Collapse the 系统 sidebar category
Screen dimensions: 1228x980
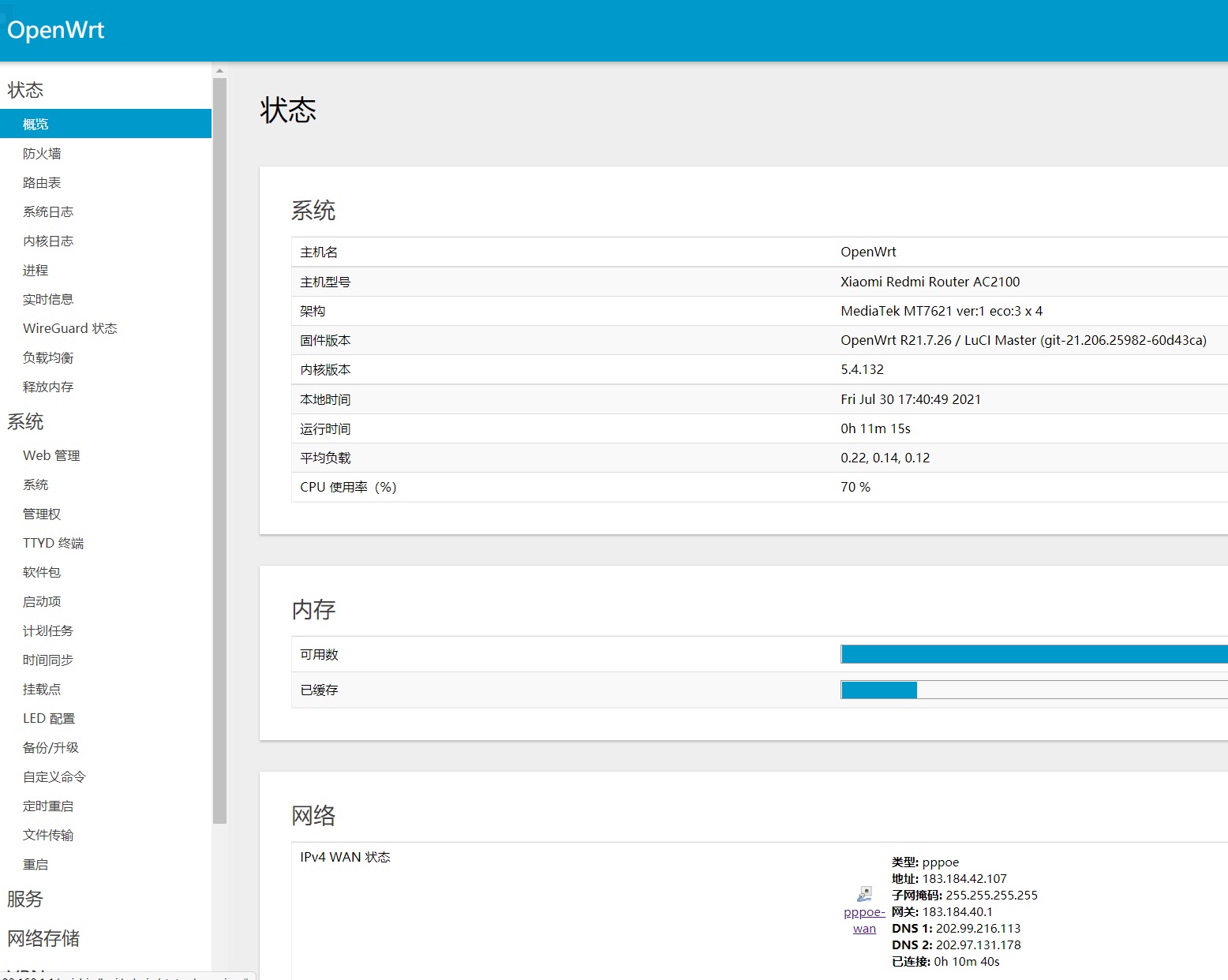click(x=25, y=422)
